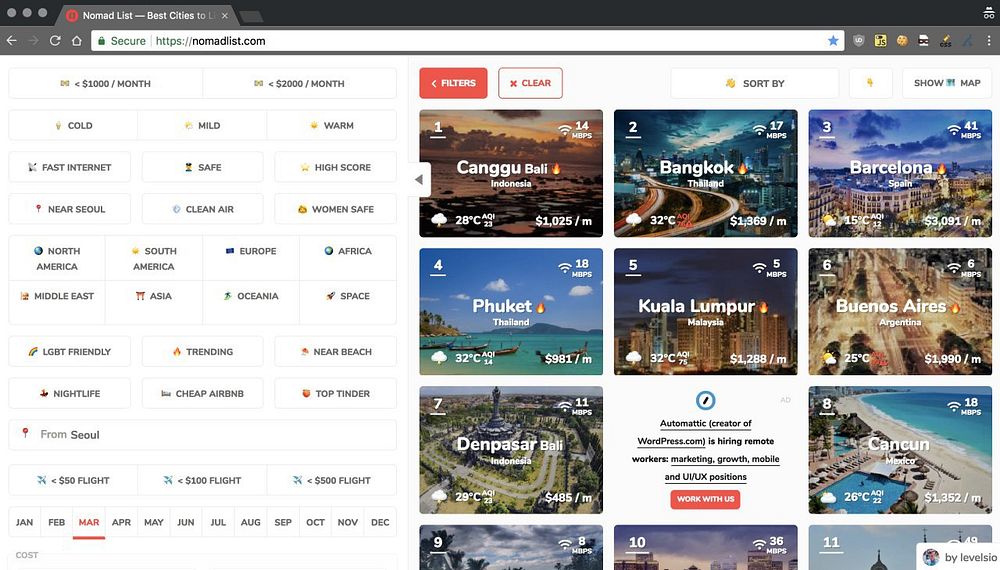Filter by North America region

57,258
